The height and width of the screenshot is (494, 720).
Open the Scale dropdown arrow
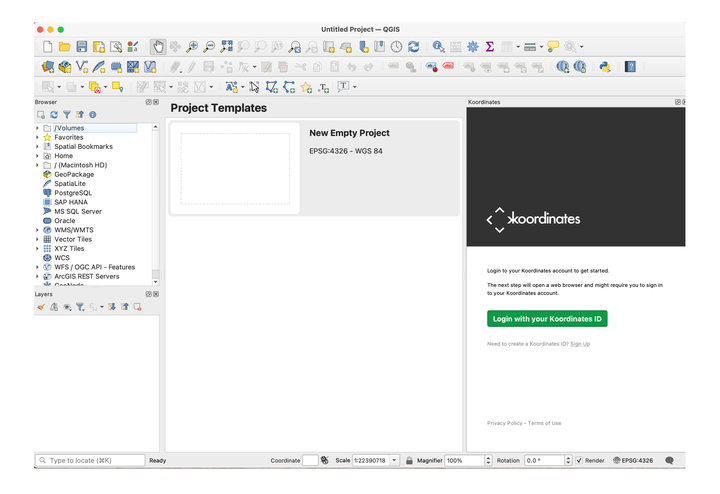click(x=394, y=460)
